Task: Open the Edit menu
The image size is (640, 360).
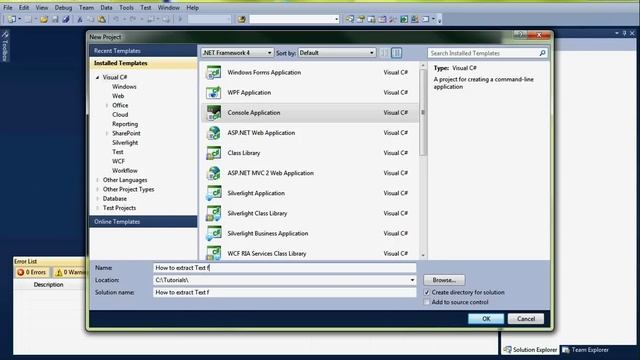Action: click(x=24, y=7)
